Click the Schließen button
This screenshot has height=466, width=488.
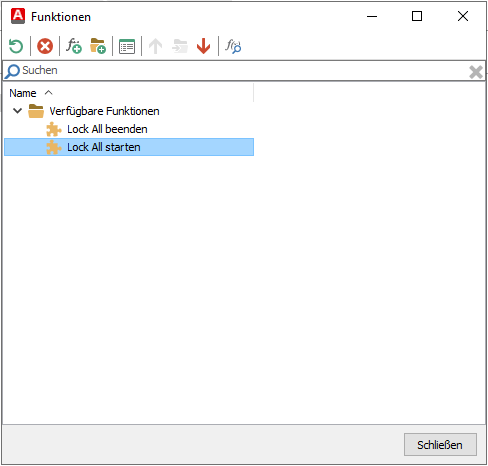440,444
